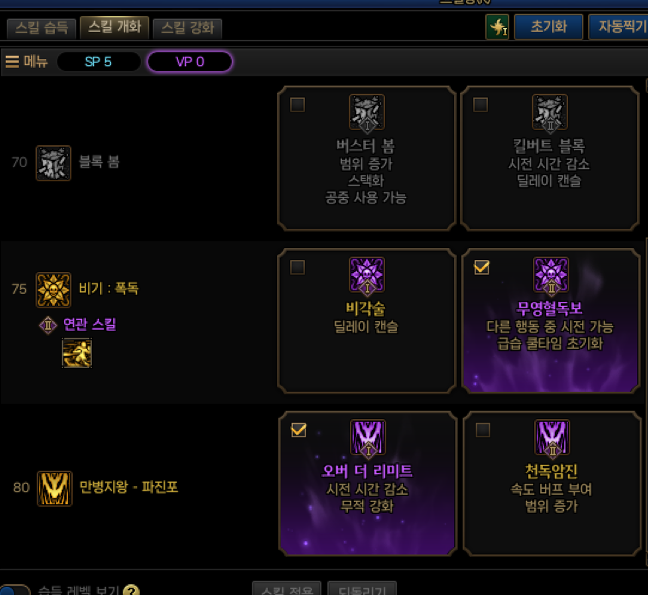Switch to the 스킬 강화 tab
648x595 pixels.
click(187, 28)
